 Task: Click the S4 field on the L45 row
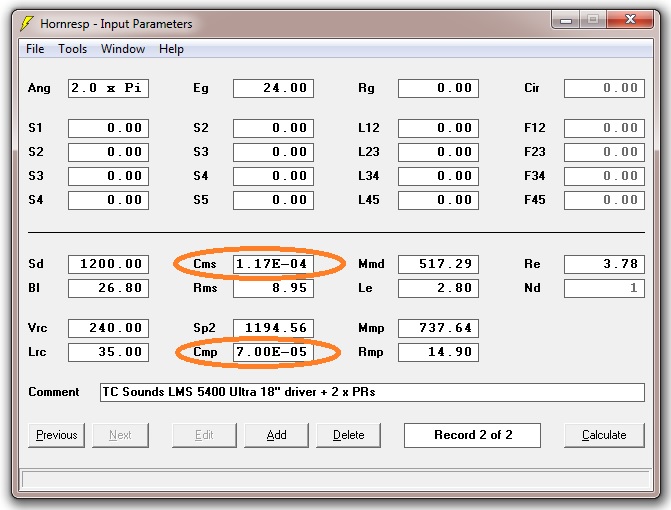point(108,200)
